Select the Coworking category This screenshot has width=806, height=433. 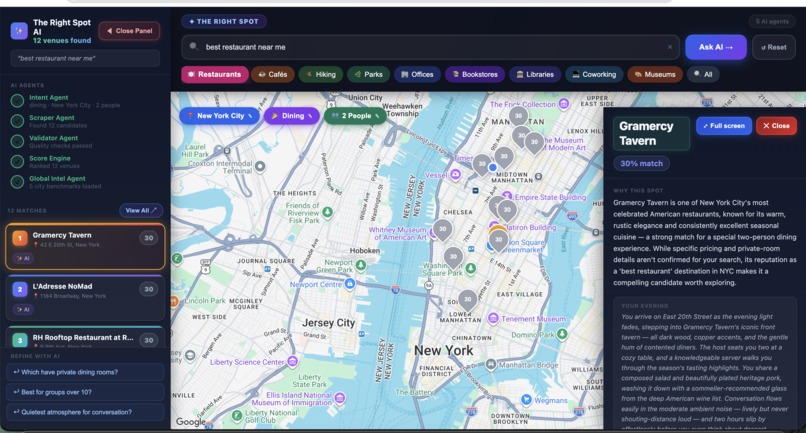point(594,75)
